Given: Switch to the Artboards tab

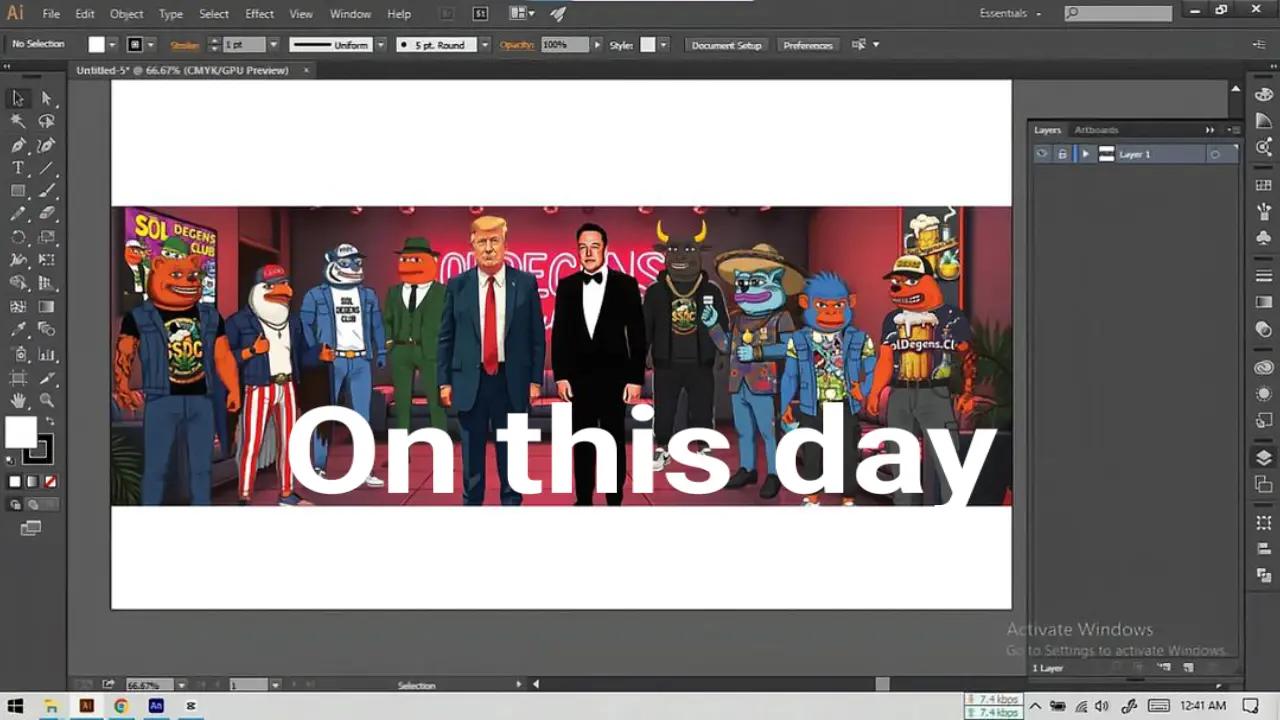Looking at the screenshot, I should pos(1096,130).
